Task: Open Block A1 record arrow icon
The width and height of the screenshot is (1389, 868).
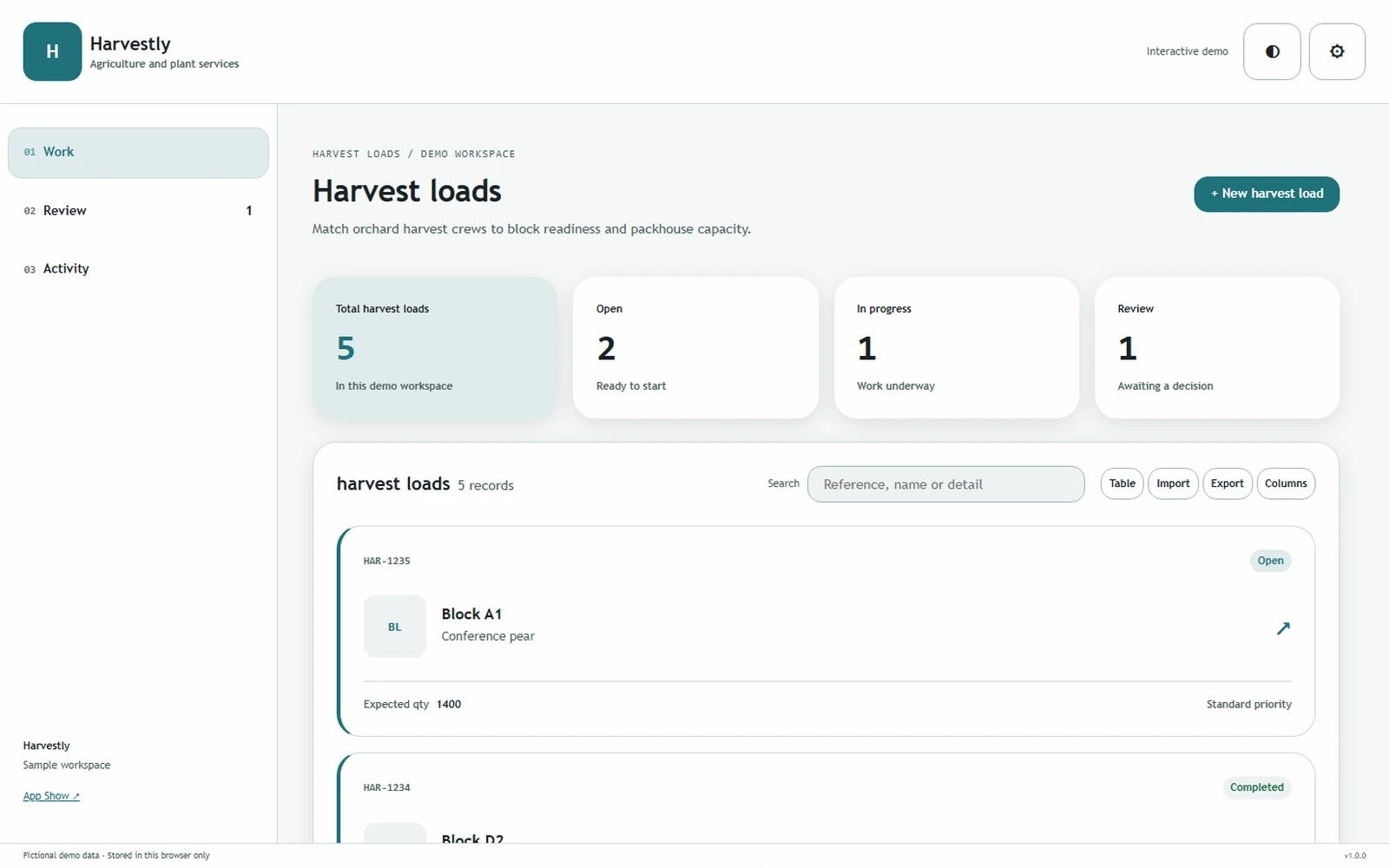Action: point(1283,628)
